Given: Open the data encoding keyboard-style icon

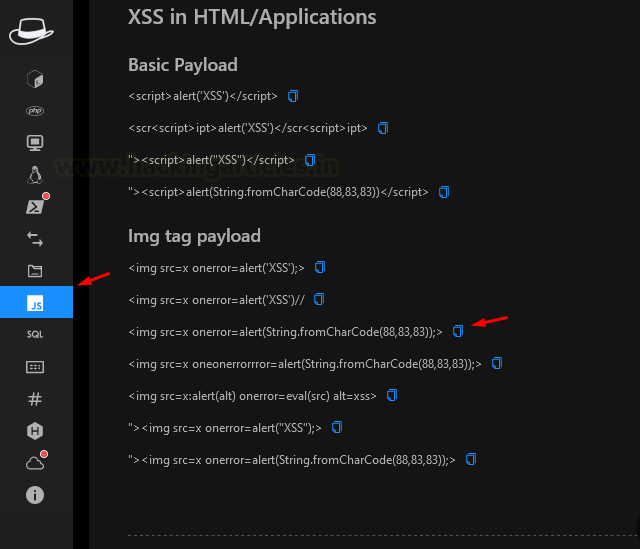Looking at the screenshot, I should (35, 367).
